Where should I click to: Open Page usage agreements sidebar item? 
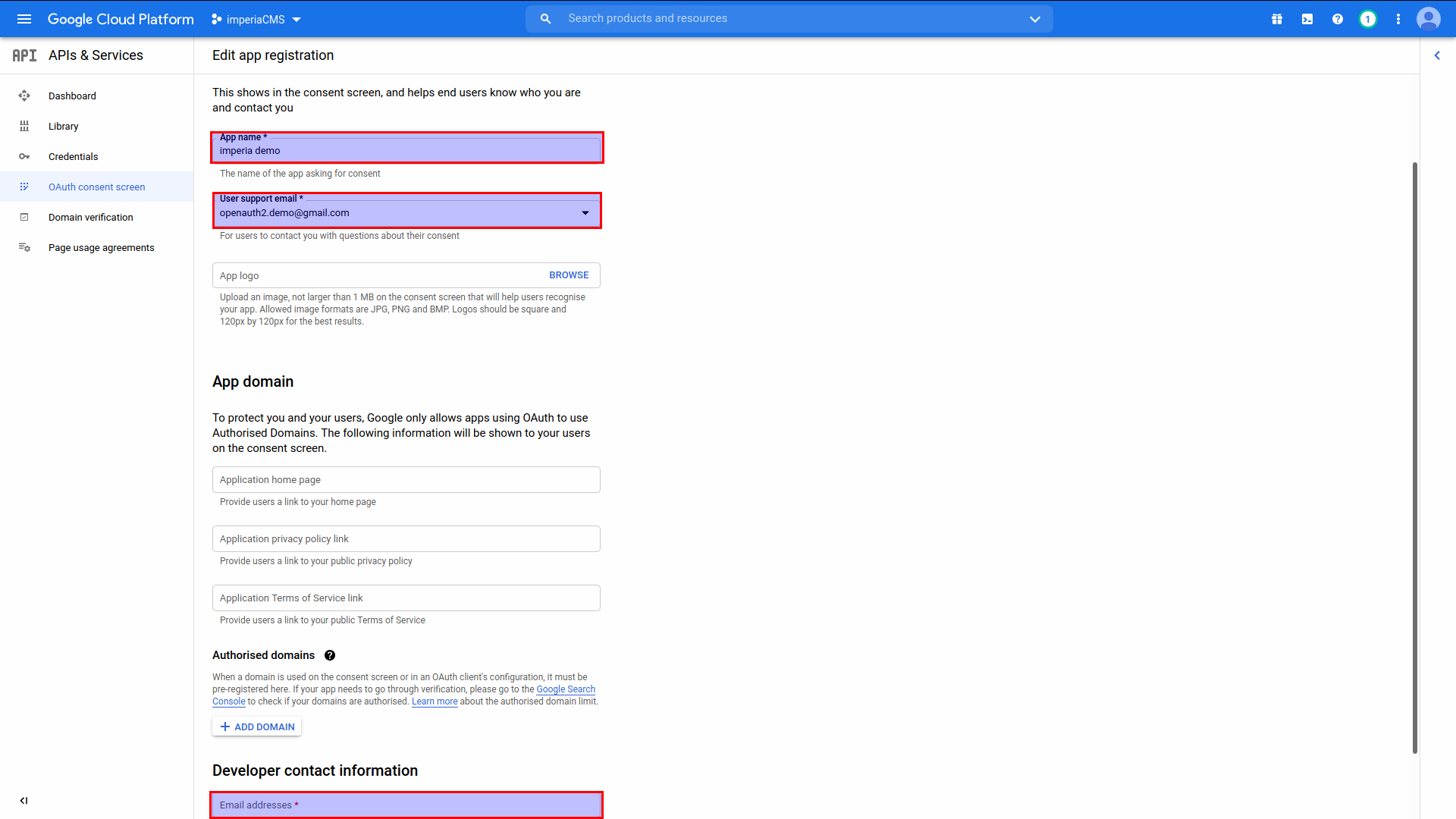[x=97, y=247]
